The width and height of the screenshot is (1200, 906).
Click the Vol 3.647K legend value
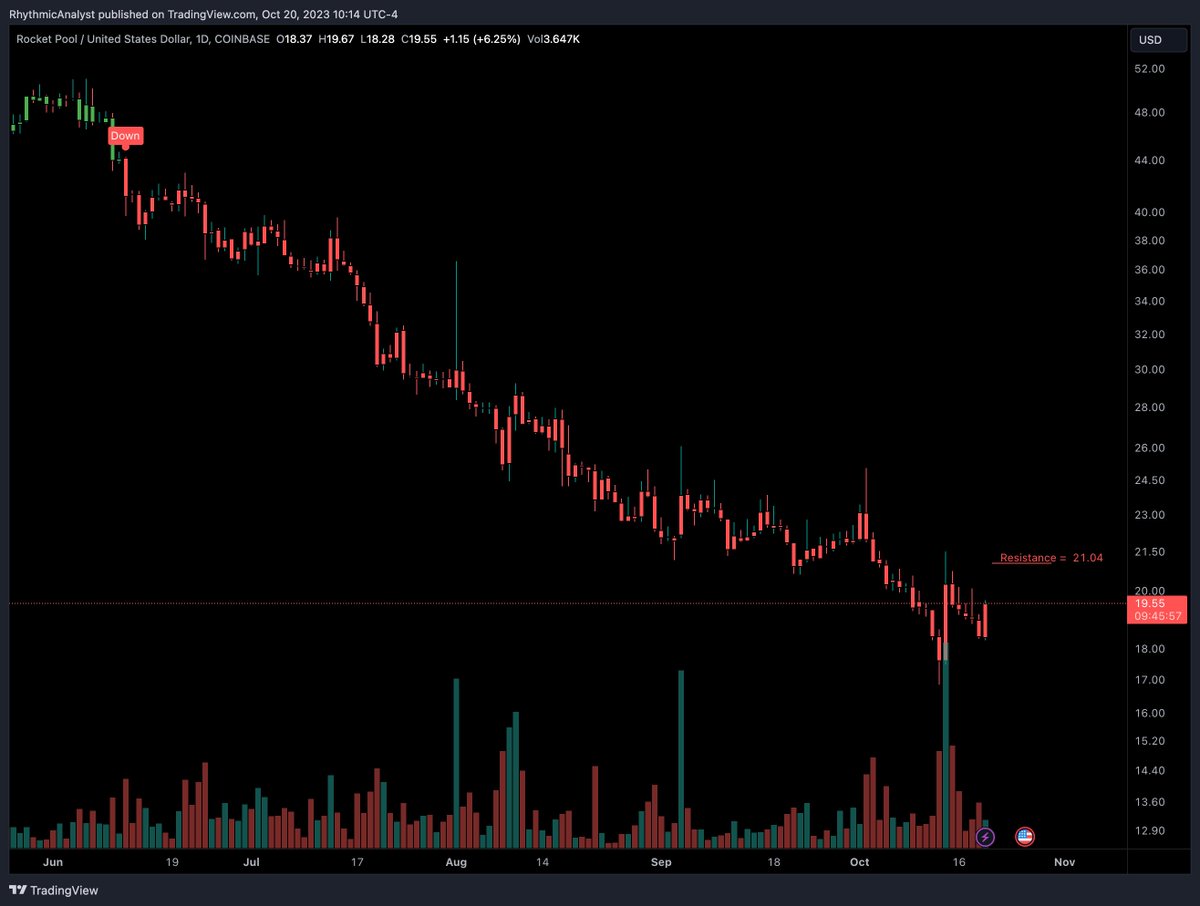click(552, 40)
